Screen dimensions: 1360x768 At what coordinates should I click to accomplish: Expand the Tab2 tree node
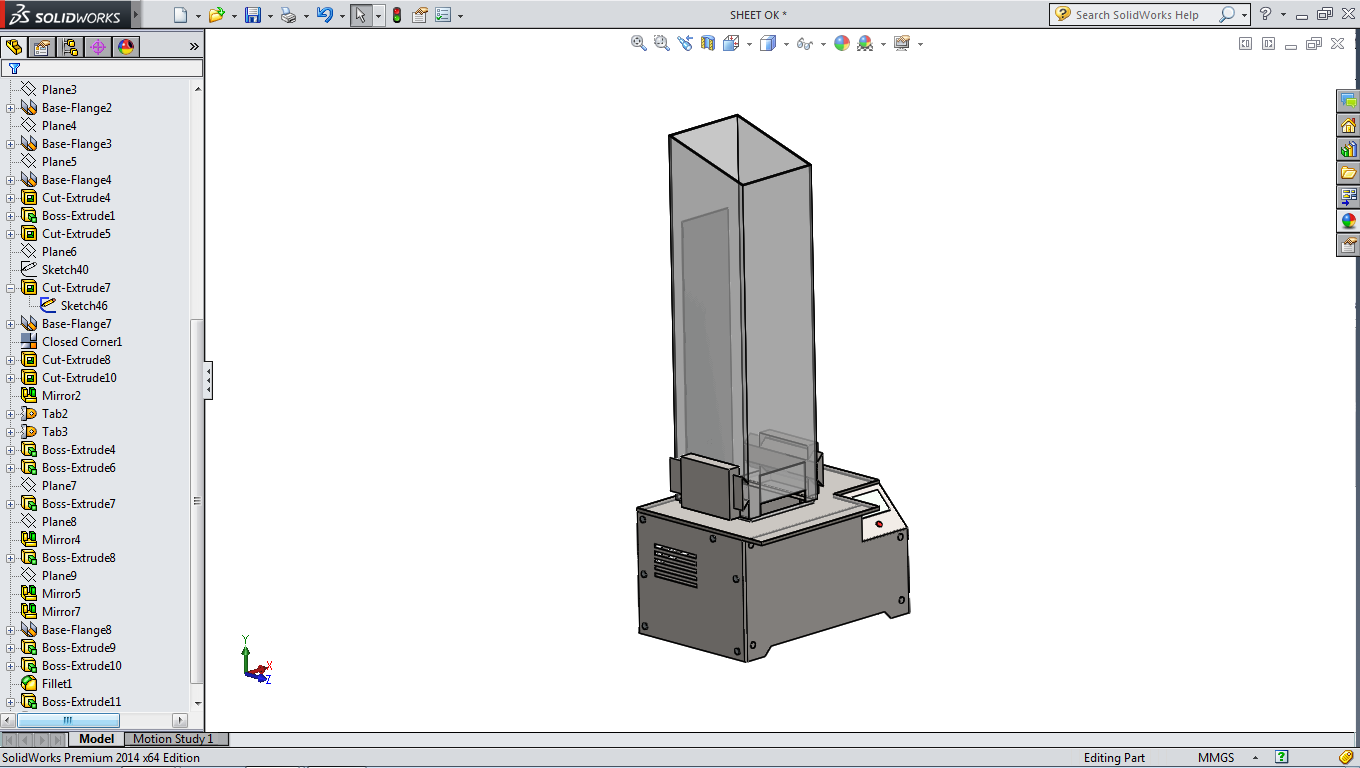click(11, 414)
